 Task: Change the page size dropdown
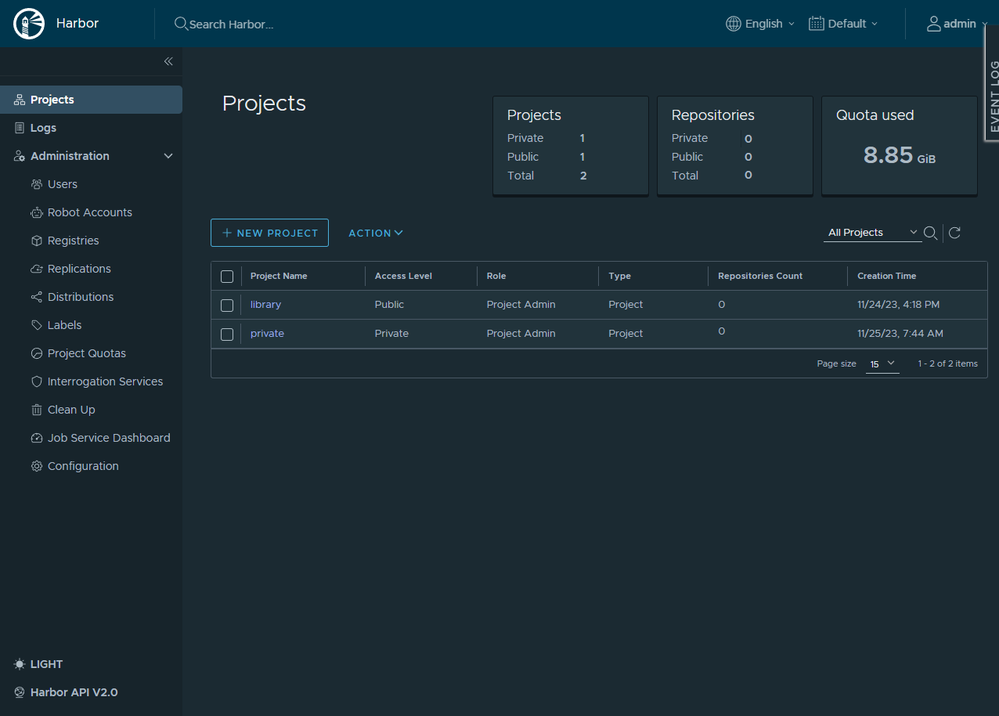click(882, 364)
